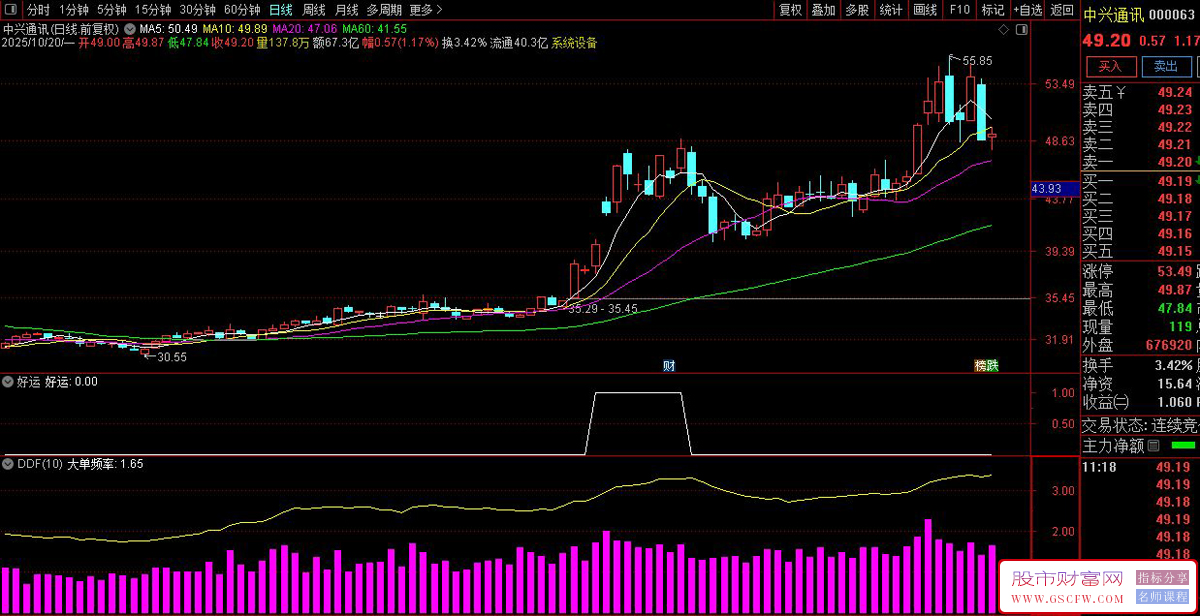Expand the 更多 more periods menu

[x=426, y=10]
